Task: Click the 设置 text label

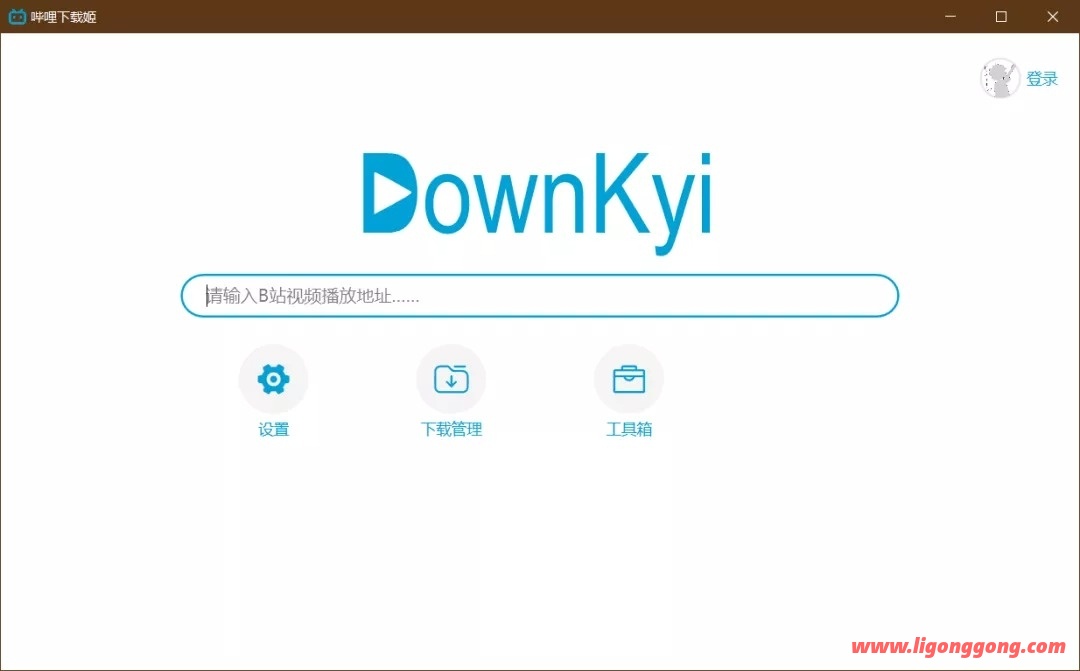Action: (x=273, y=430)
